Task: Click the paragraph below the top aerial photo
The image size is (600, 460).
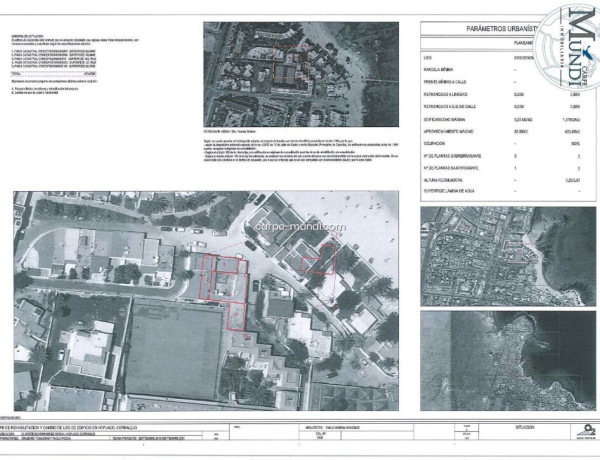Action: click(x=300, y=160)
